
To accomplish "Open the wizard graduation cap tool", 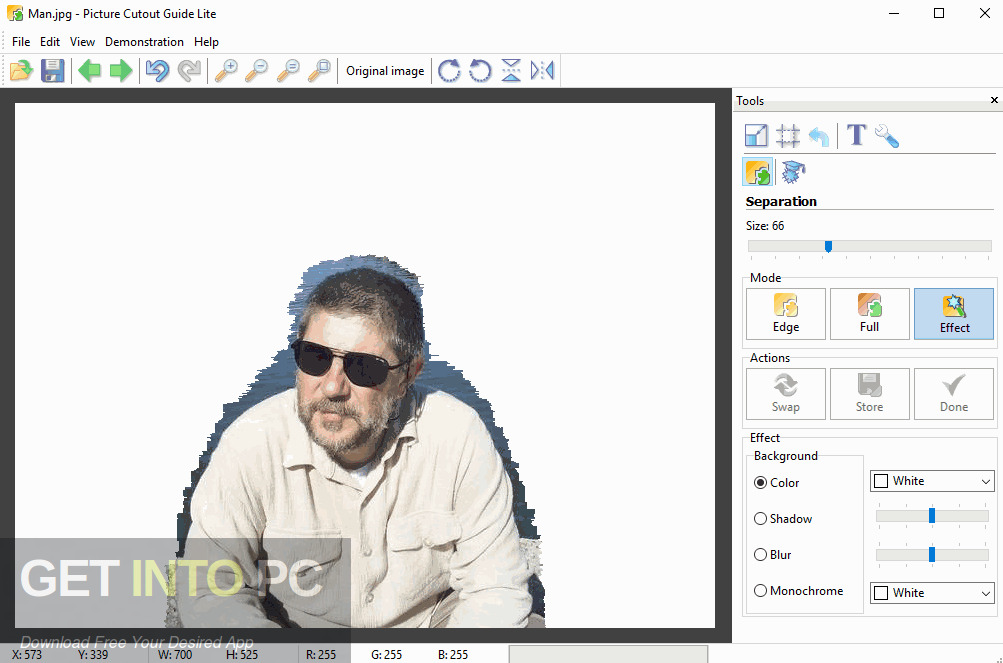I will [793, 172].
